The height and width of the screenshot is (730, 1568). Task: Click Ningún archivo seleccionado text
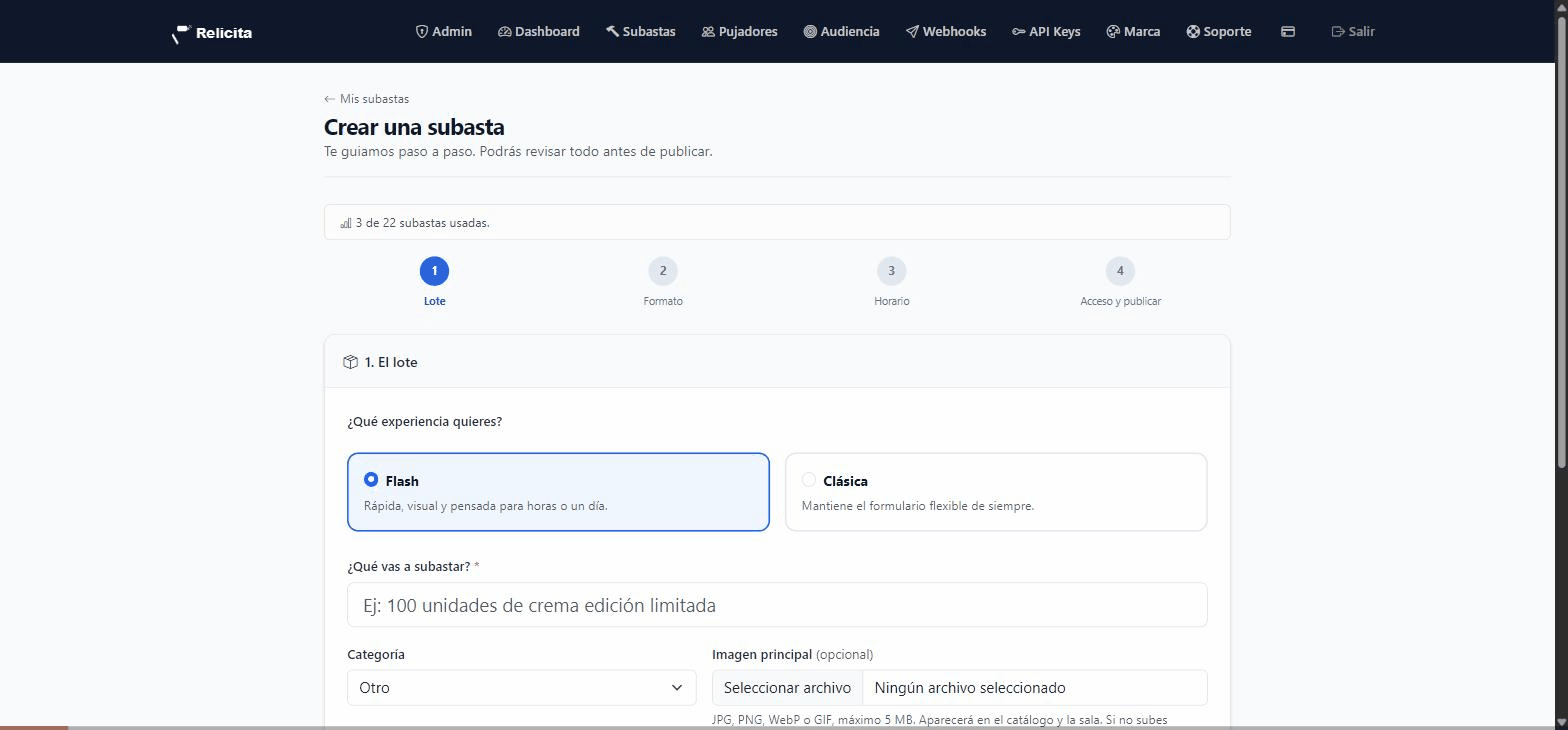(970, 688)
